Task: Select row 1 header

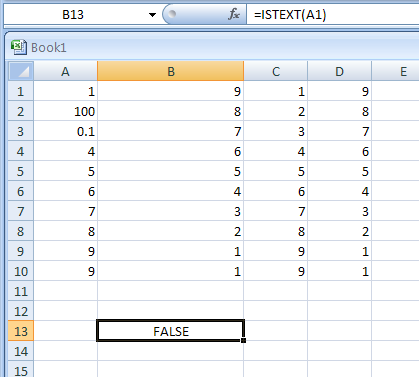Action: click(x=21, y=91)
